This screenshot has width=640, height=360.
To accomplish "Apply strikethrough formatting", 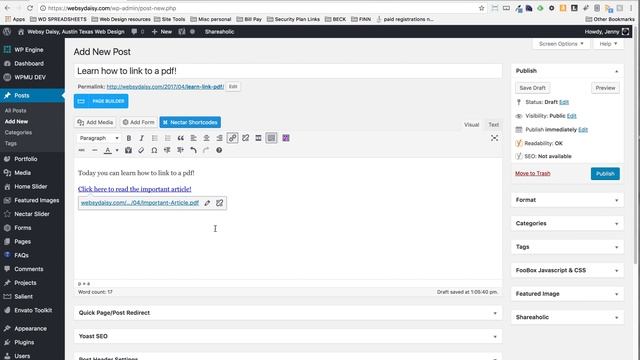I will click(82, 150).
